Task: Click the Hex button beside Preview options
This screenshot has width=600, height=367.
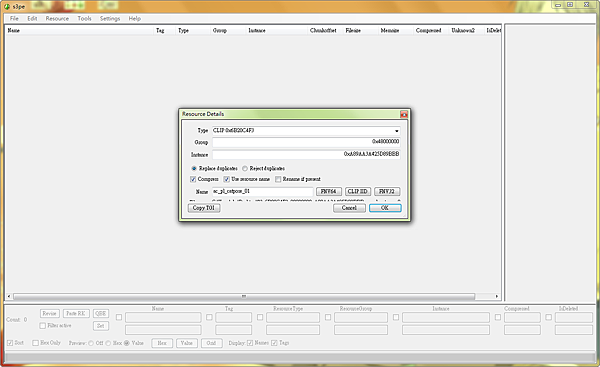Action: coord(162,343)
